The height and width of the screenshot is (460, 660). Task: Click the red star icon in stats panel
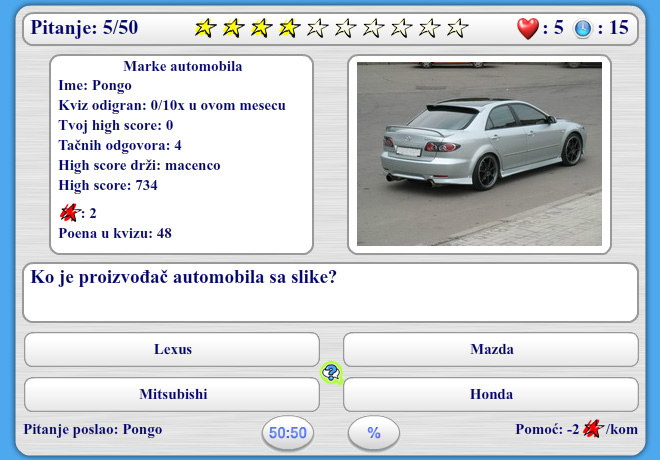[x=69, y=213]
